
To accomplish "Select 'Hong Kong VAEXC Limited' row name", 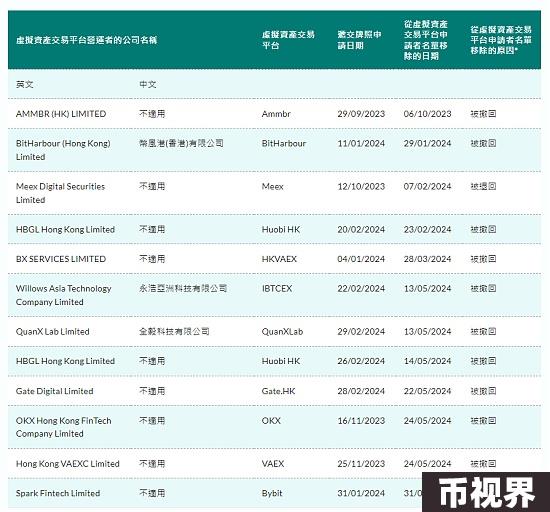I will pos(68,464).
